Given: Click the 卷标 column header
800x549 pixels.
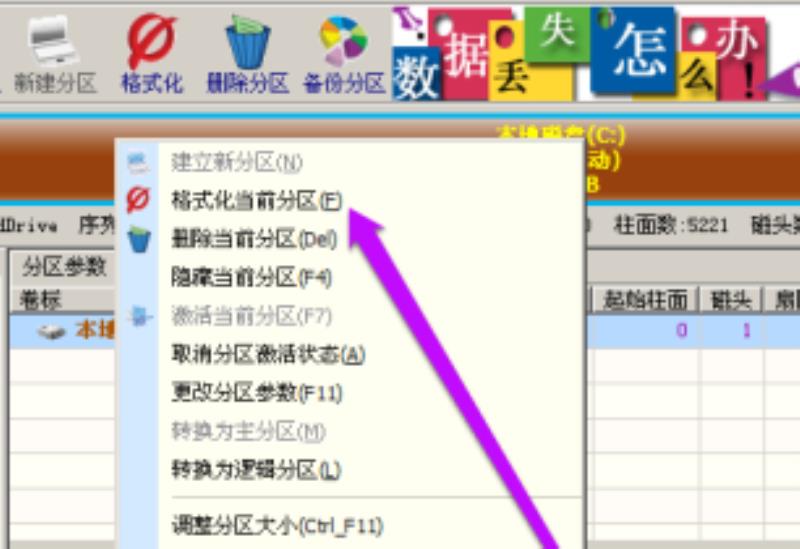Looking at the screenshot, I should (41, 300).
